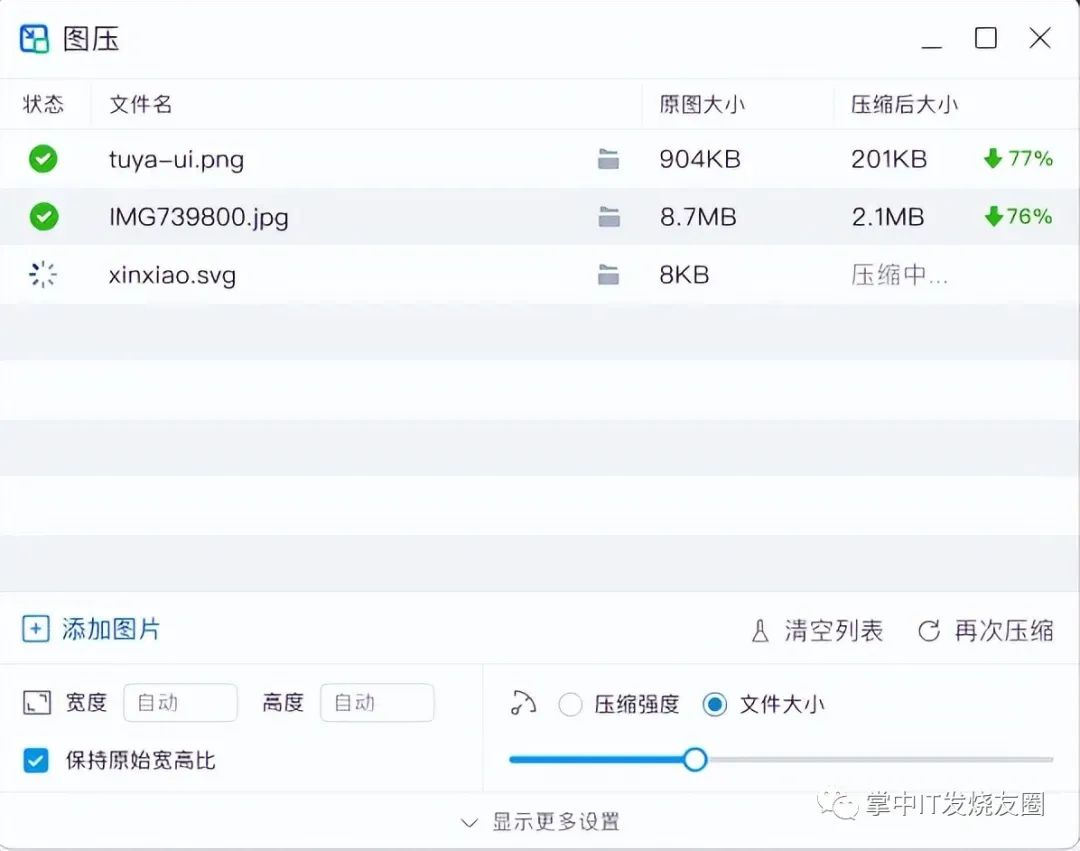Focus the 宽度 input field
This screenshot has height=851, width=1080.
pyautogui.click(x=180, y=702)
